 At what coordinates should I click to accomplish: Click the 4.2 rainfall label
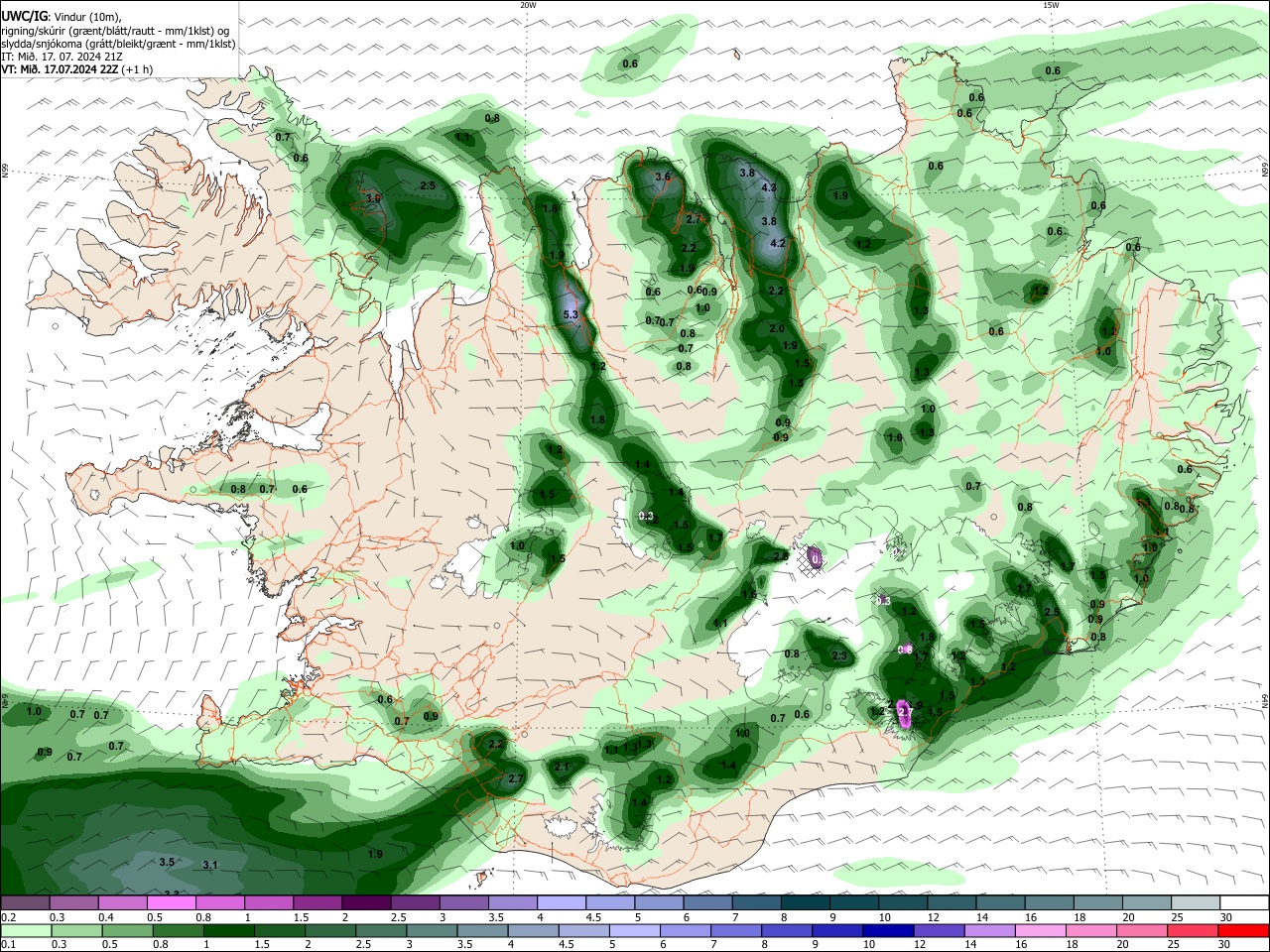click(778, 243)
